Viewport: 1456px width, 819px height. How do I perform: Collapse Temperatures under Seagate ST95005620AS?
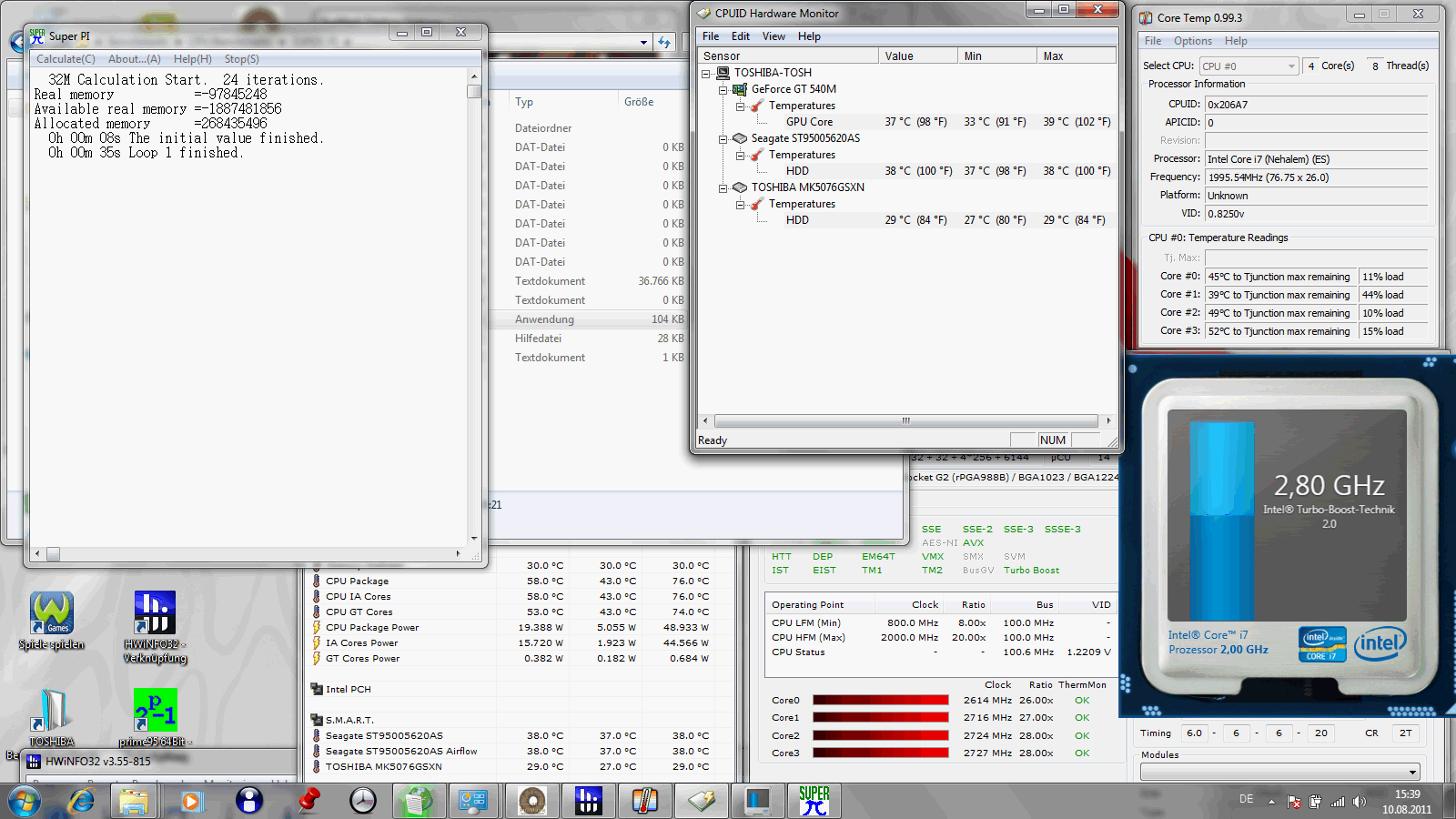[x=740, y=155]
